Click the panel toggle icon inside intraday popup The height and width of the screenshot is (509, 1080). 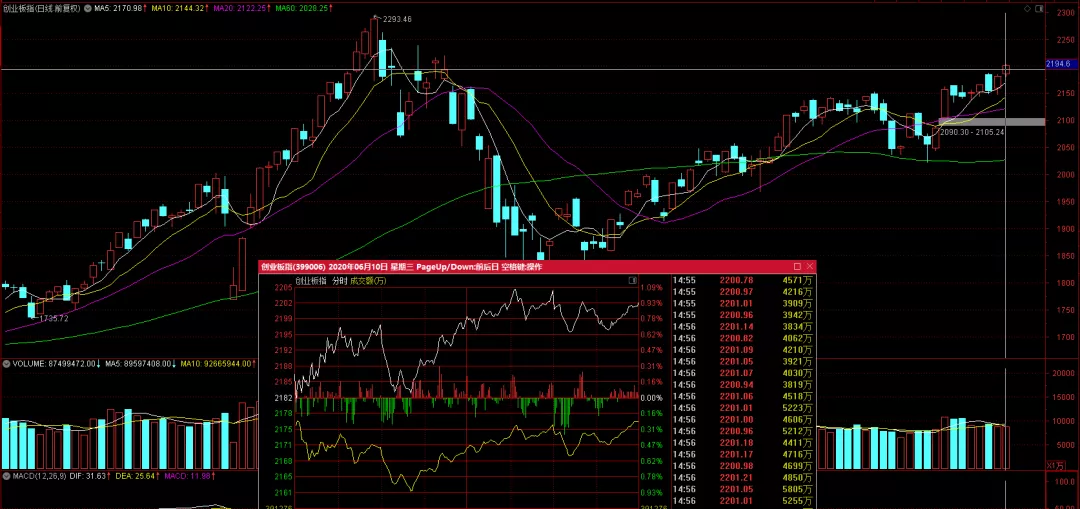click(632, 281)
